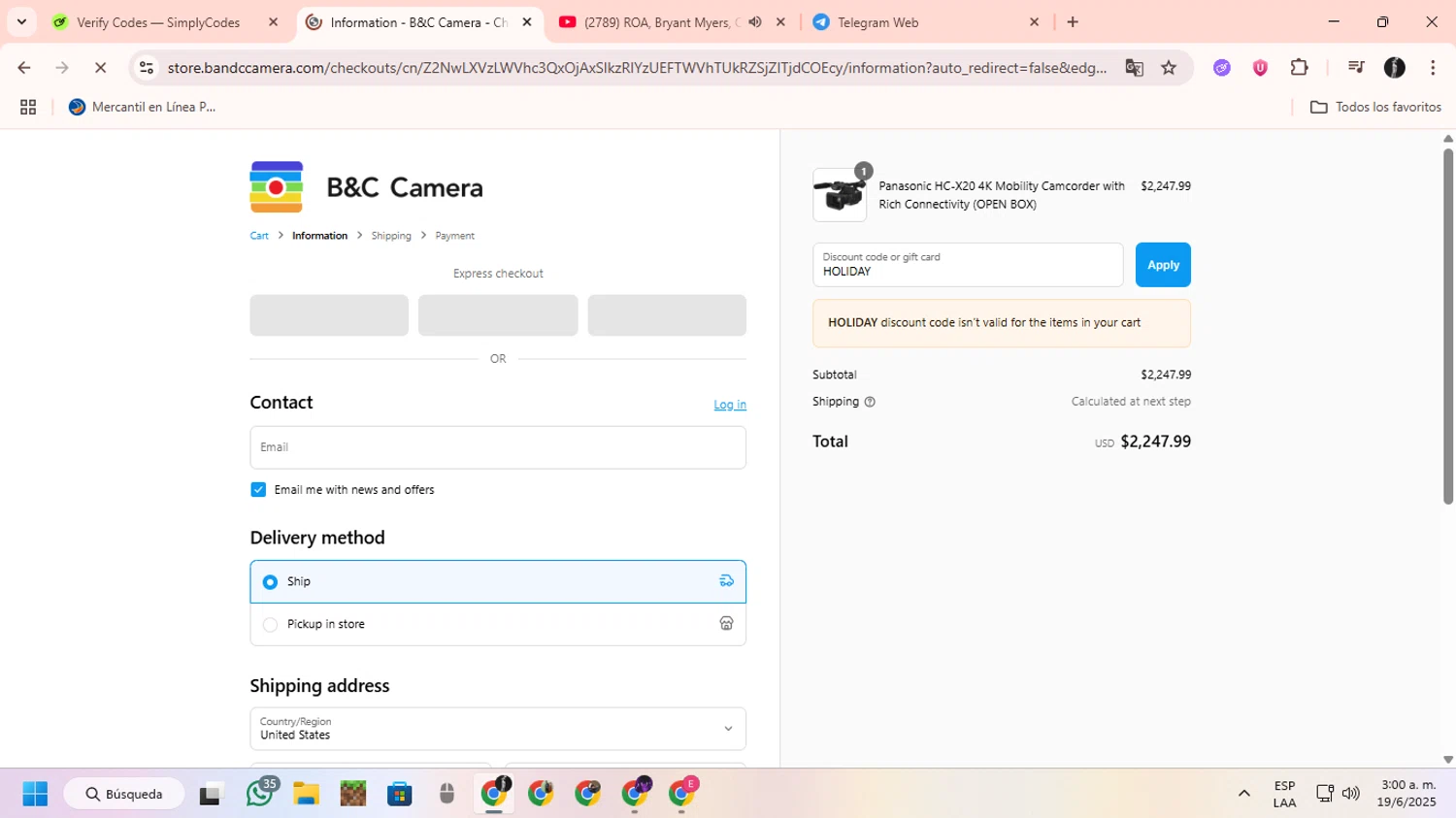Open a new browser tab
The width and height of the screenshot is (1456, 818).
[1073, 21]
